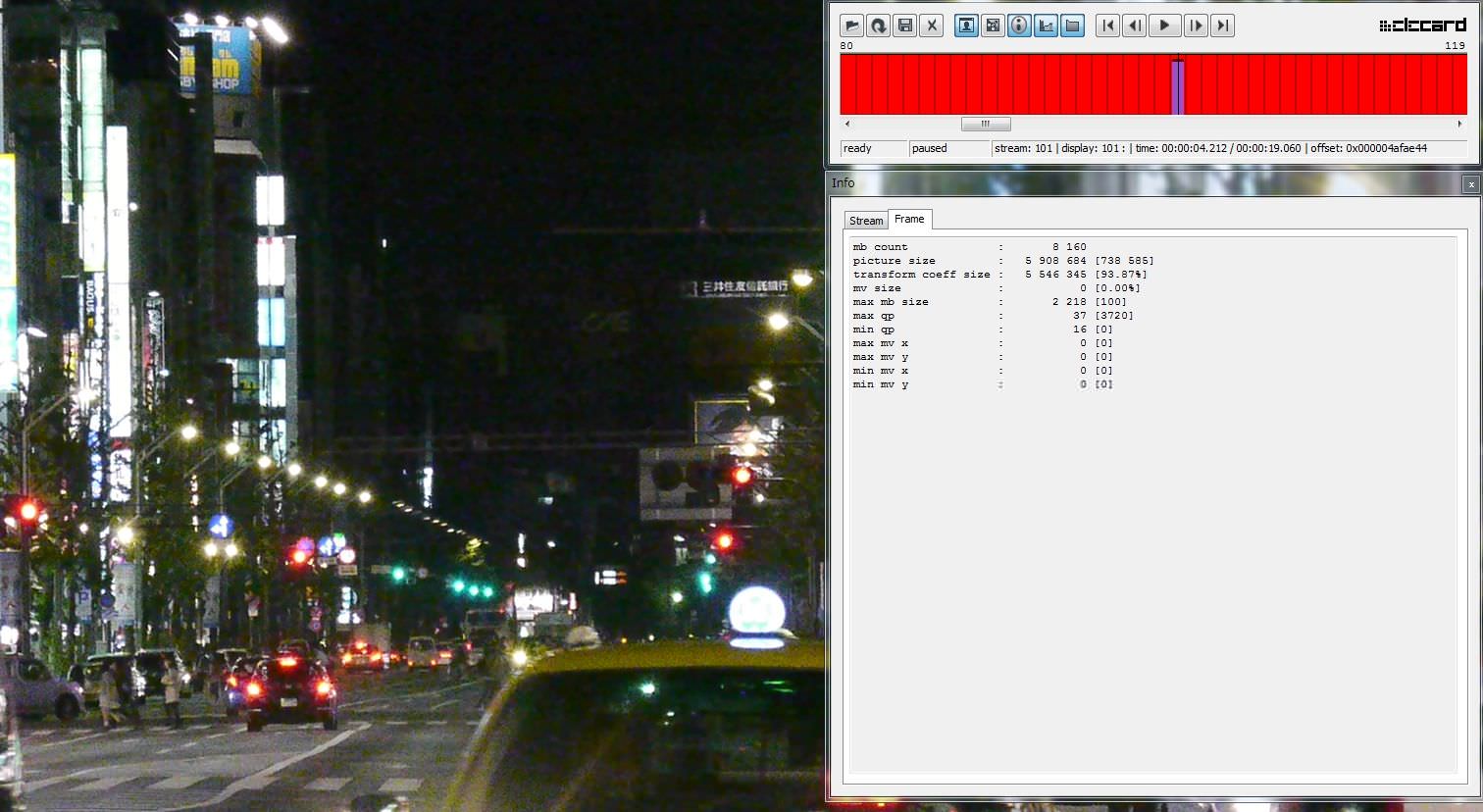Select the purple current-frame bar in timeline

1178,86
